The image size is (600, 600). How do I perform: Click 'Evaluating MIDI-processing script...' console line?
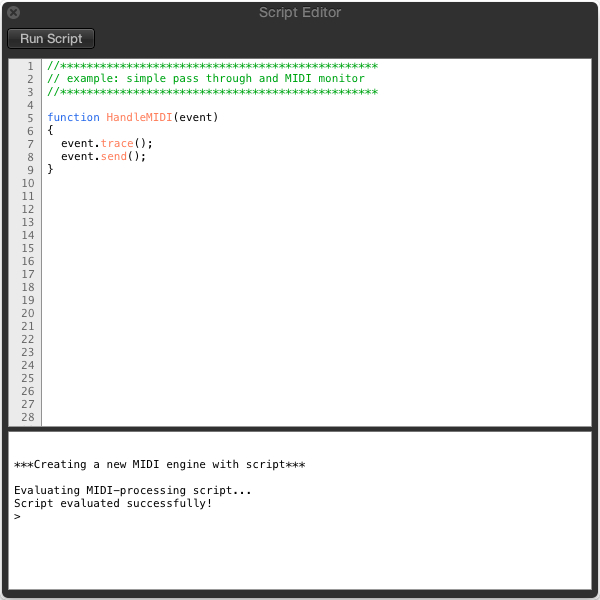pos(133,490)
